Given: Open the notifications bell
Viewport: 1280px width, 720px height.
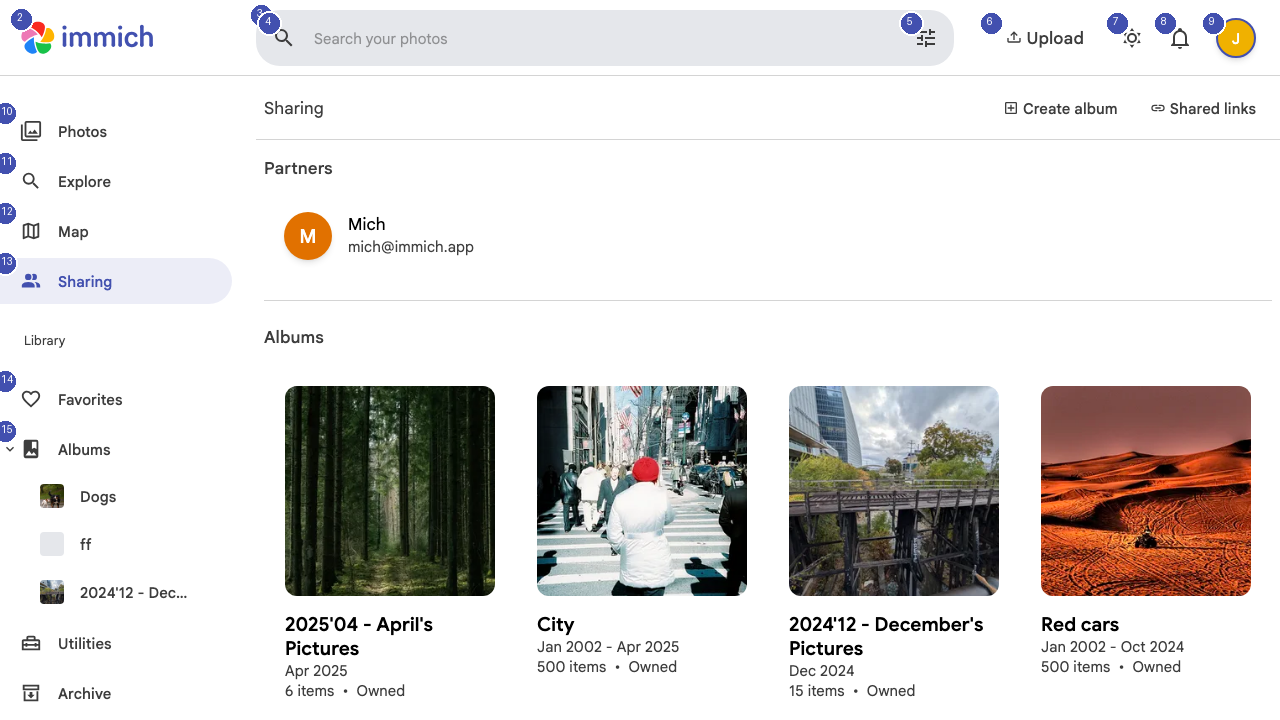Looking at the screenshot, I should (1180, 37).
